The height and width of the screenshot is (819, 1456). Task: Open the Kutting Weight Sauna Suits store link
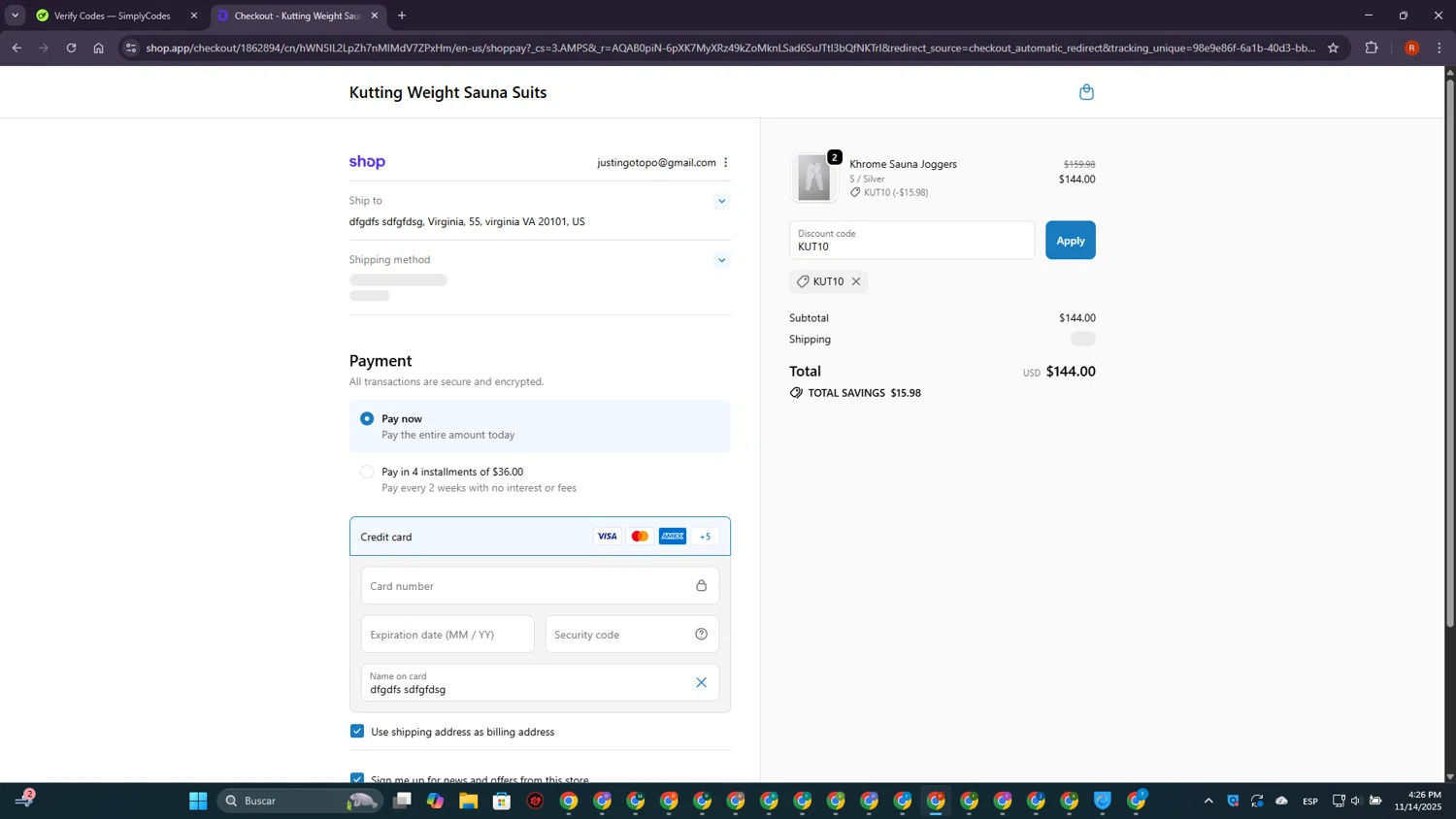pyautogui.click(x=447, y=92)
